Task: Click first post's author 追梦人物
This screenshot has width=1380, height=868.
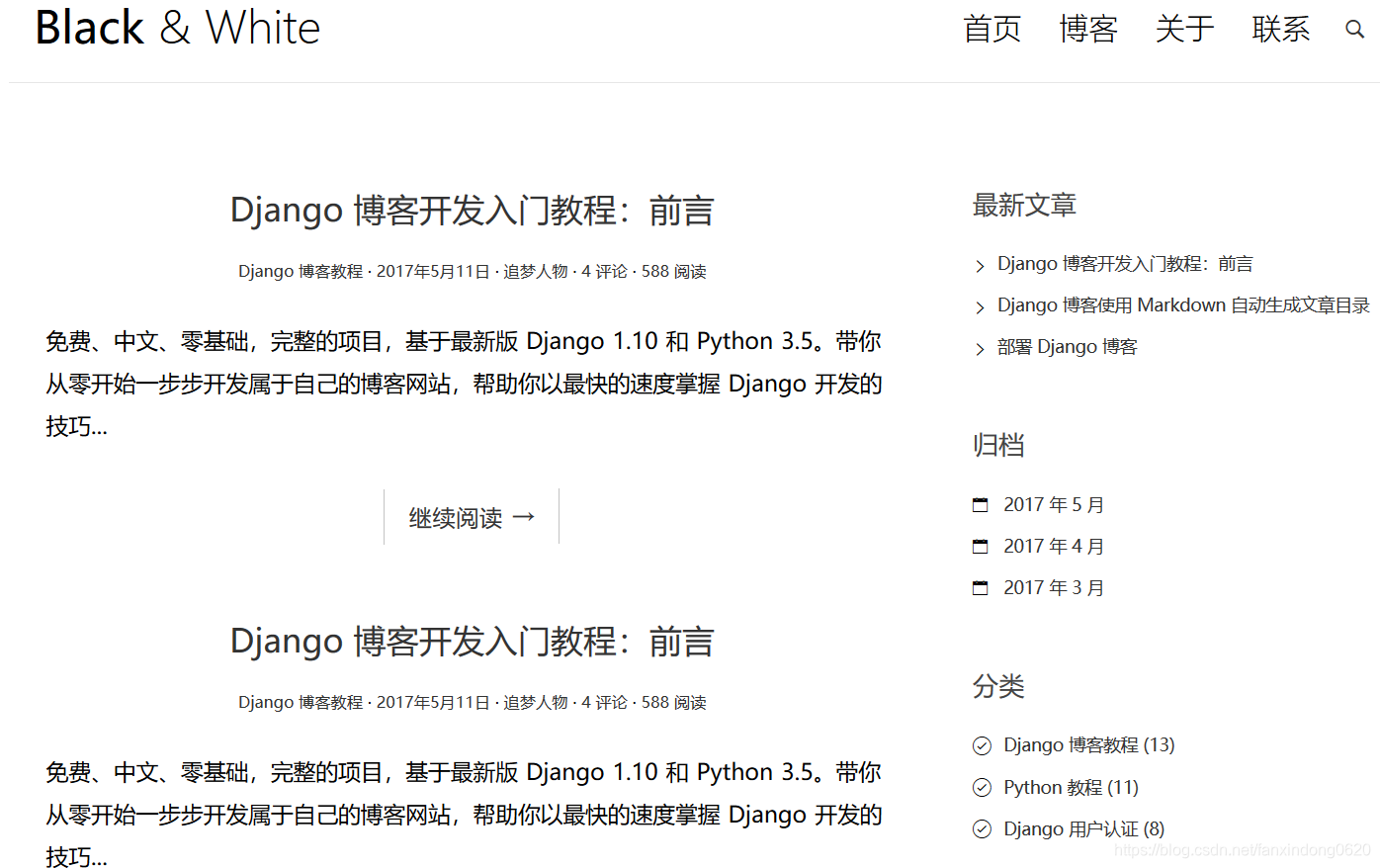Action: click(x=536, y=272)
